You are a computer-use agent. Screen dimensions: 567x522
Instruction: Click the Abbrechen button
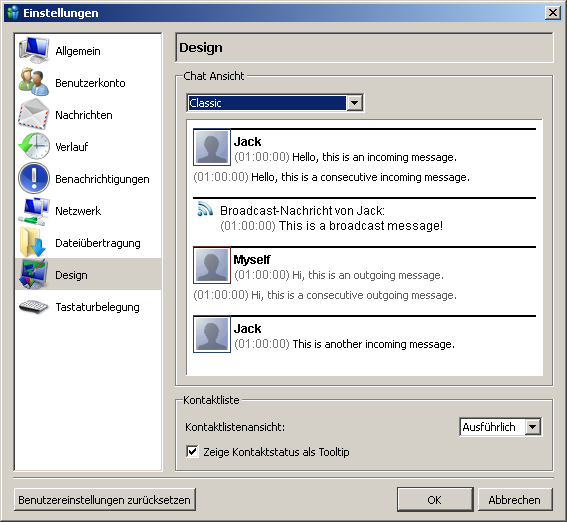515,500
